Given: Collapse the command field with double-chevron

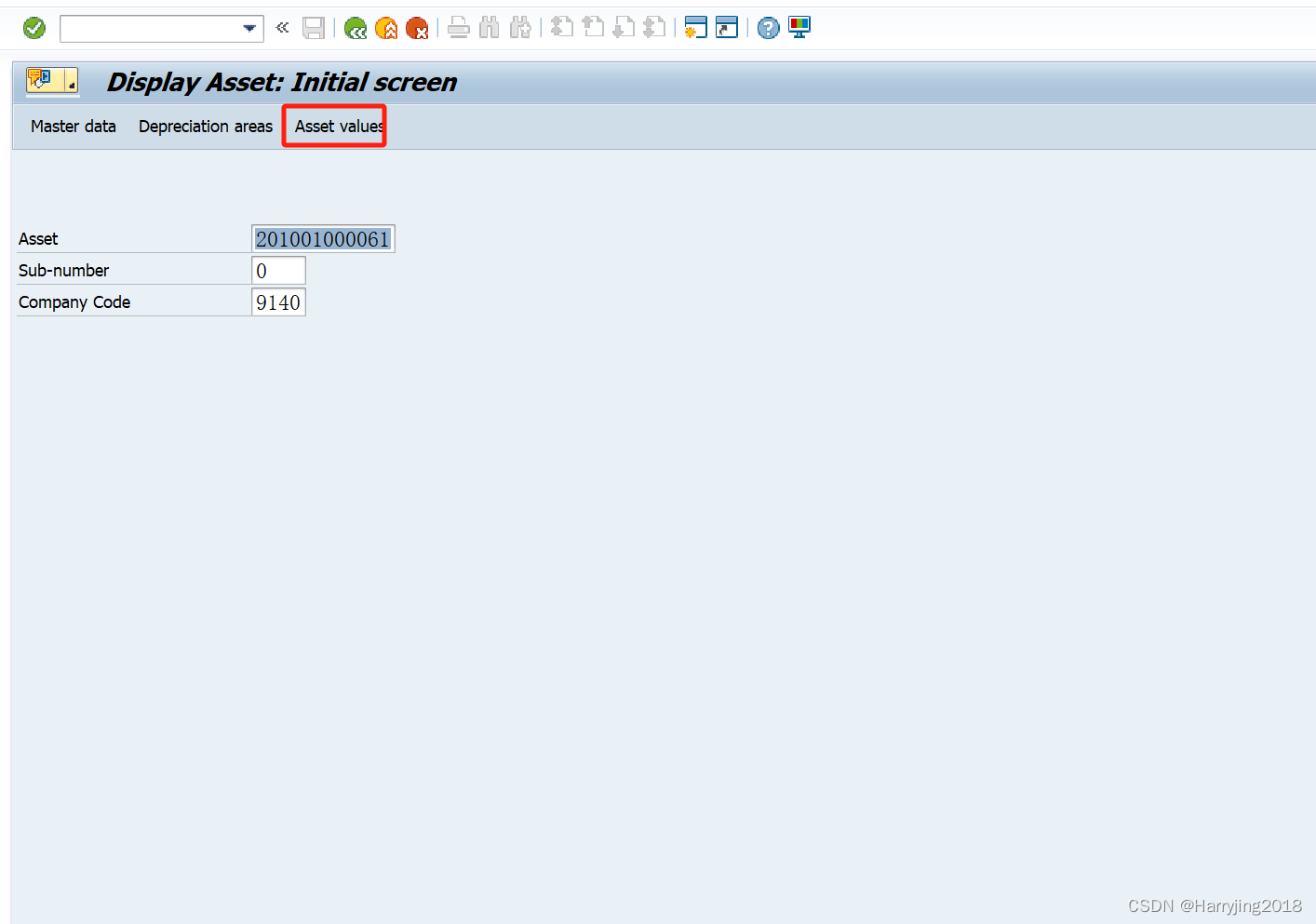Looking at the screenshot, I should (x=283, y=28).
